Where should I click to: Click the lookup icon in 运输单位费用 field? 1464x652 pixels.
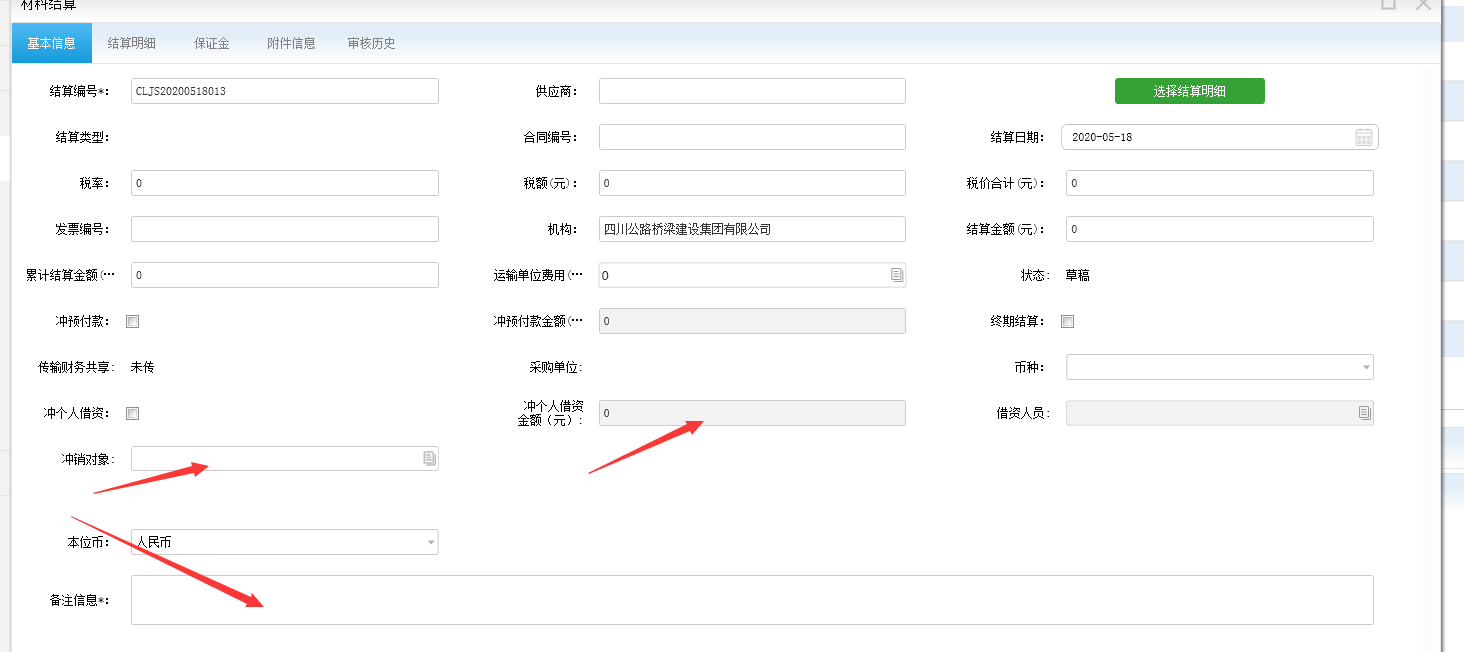(896, 275)
